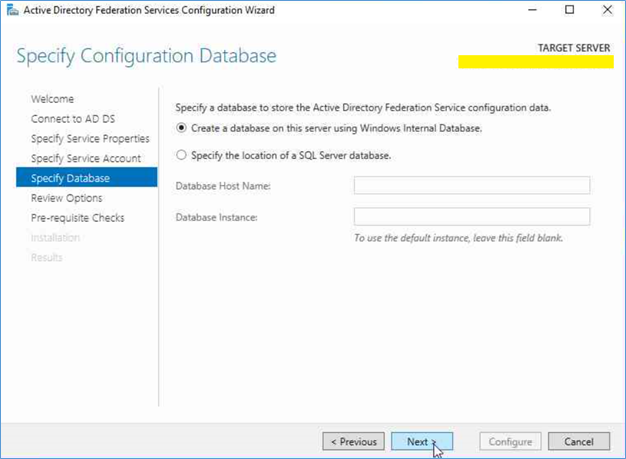Screen dimensions: 626x459
Task: Click the yellow highlighted target server name
Action: [x=536, y=62]
